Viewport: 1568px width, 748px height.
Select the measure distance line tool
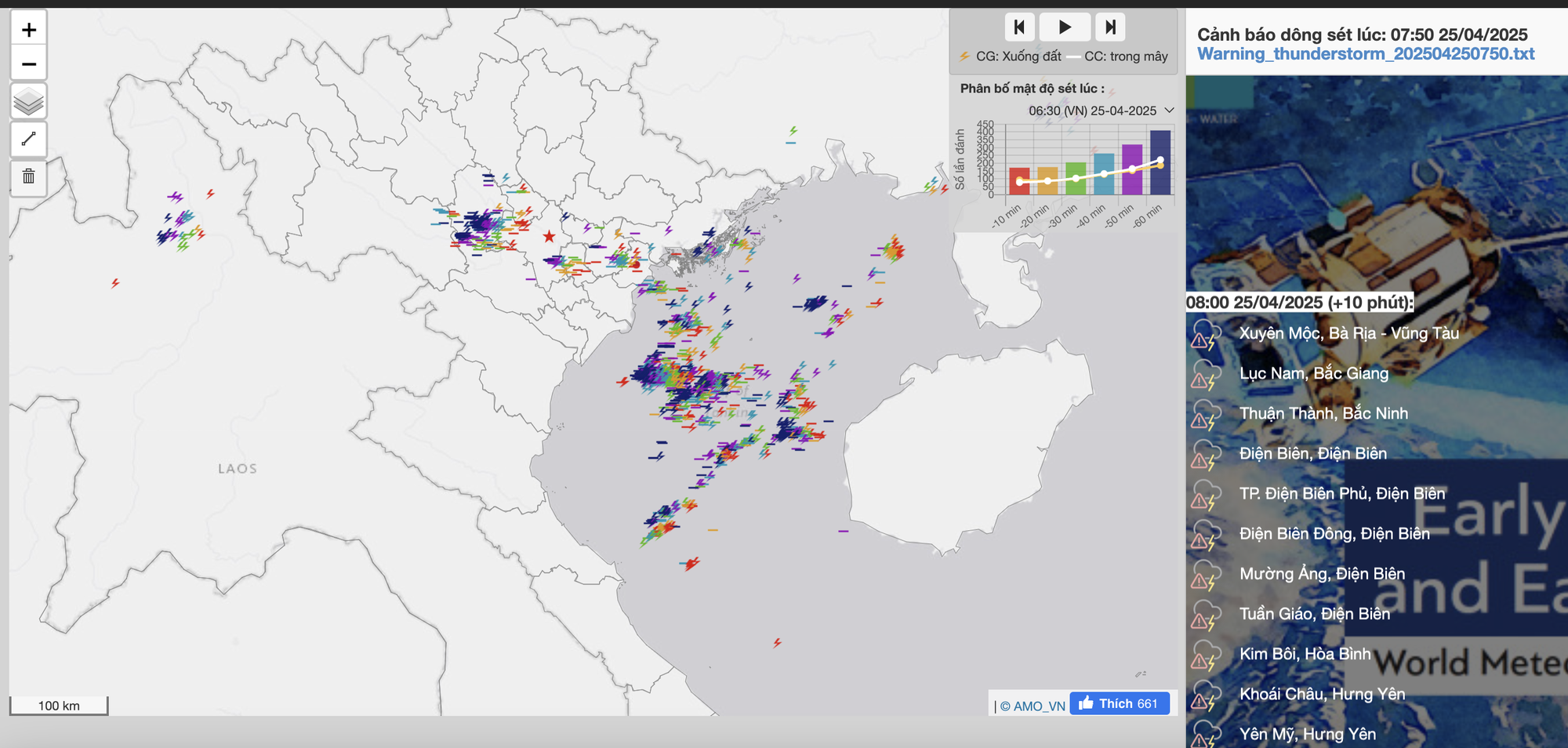(29, 140)
